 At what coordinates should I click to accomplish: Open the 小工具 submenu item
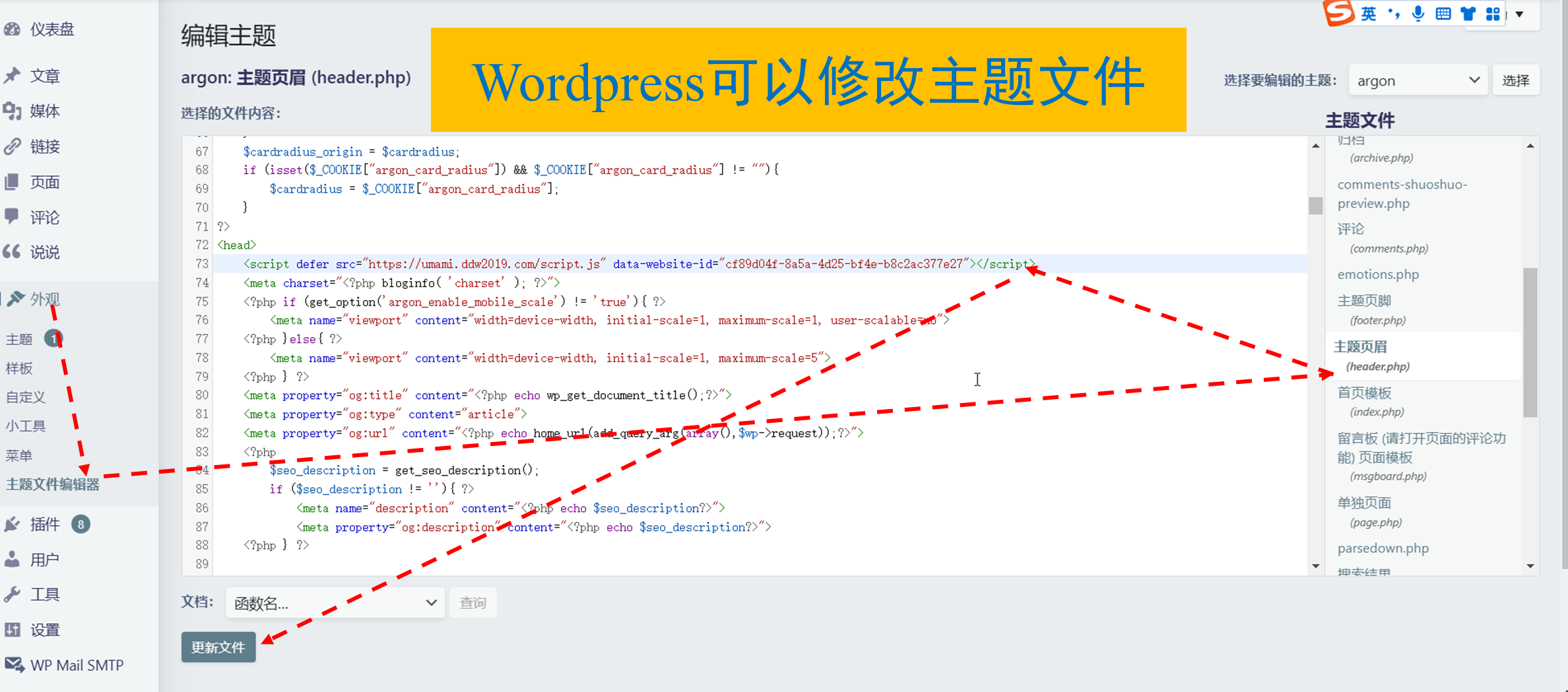click(x=26, y=426)
